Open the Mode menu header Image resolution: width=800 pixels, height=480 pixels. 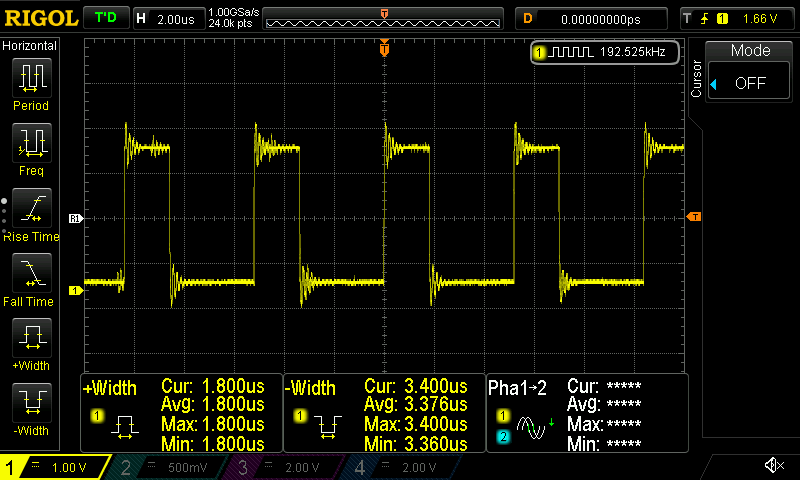point(750,51)
